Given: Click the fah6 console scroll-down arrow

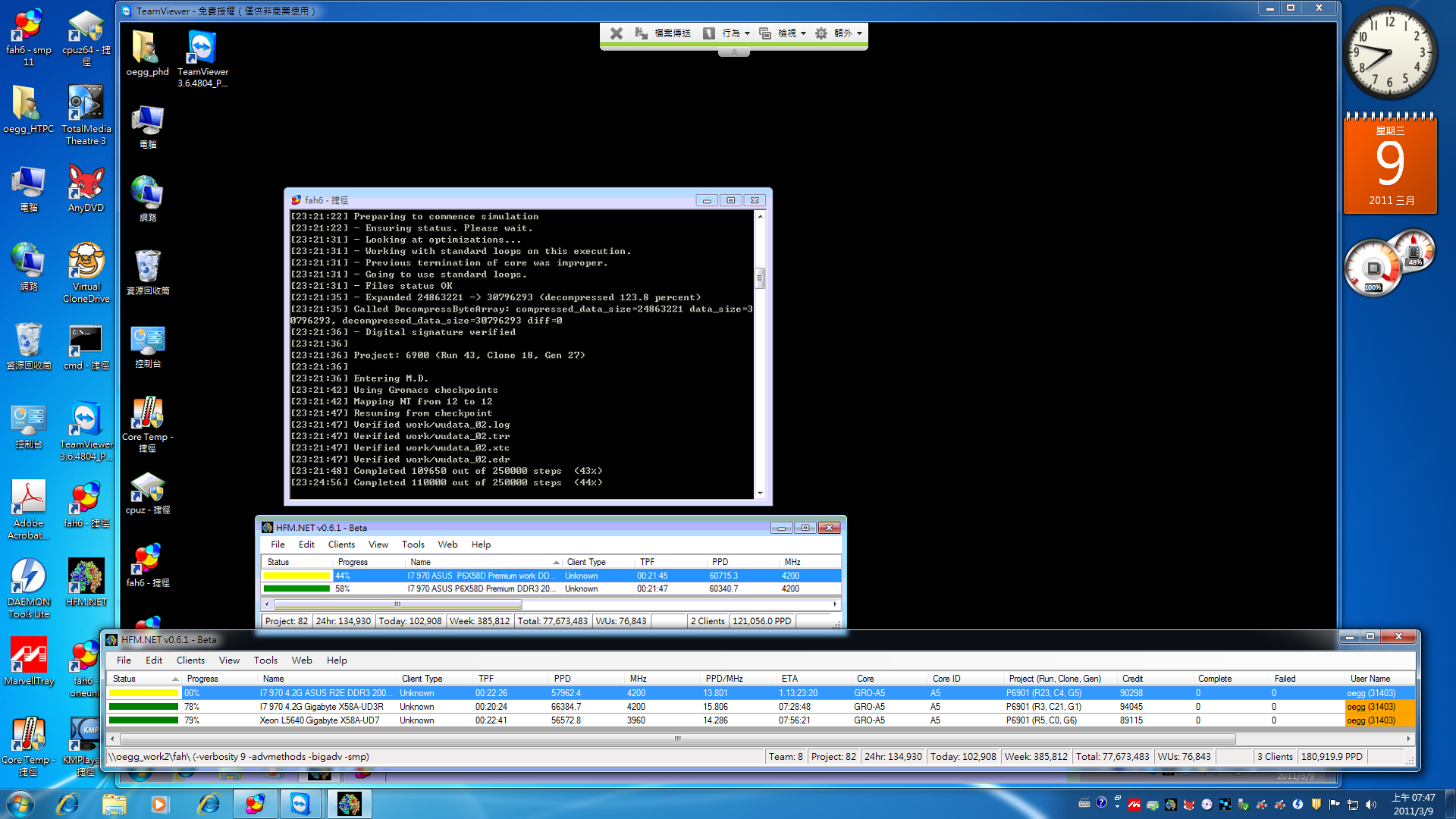Looking at the screenshot, I should [760, 493].
